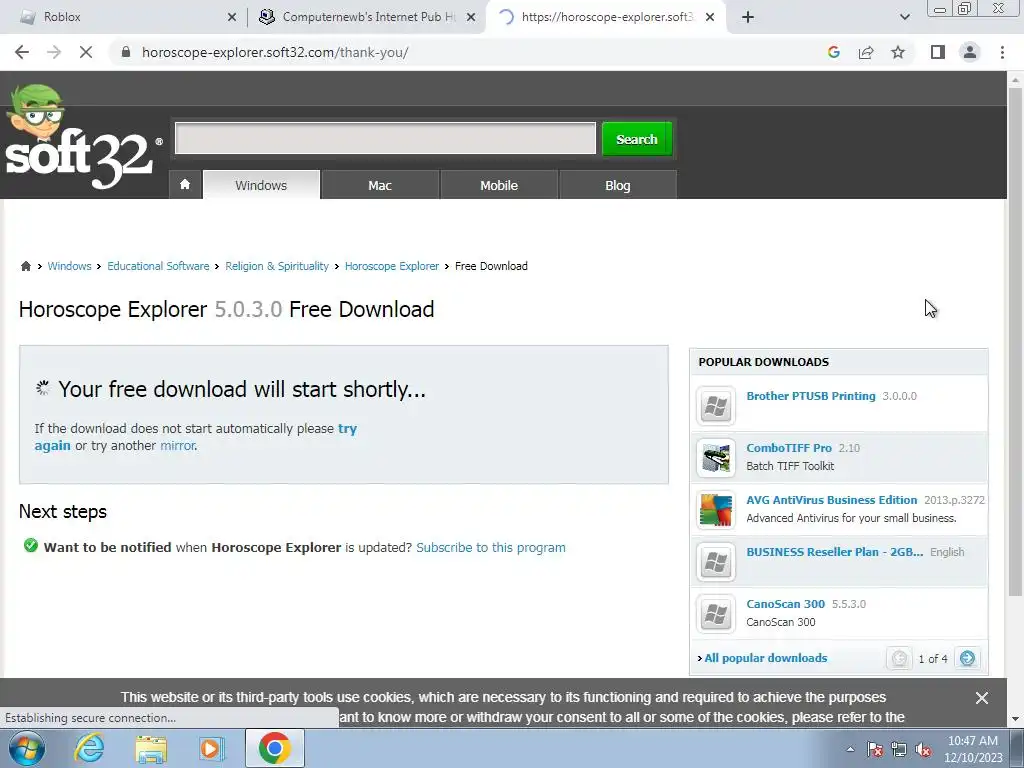Click Horoscope Explorer breadcrumb link
Screen dimensions: 1024x768
point(392,266)
